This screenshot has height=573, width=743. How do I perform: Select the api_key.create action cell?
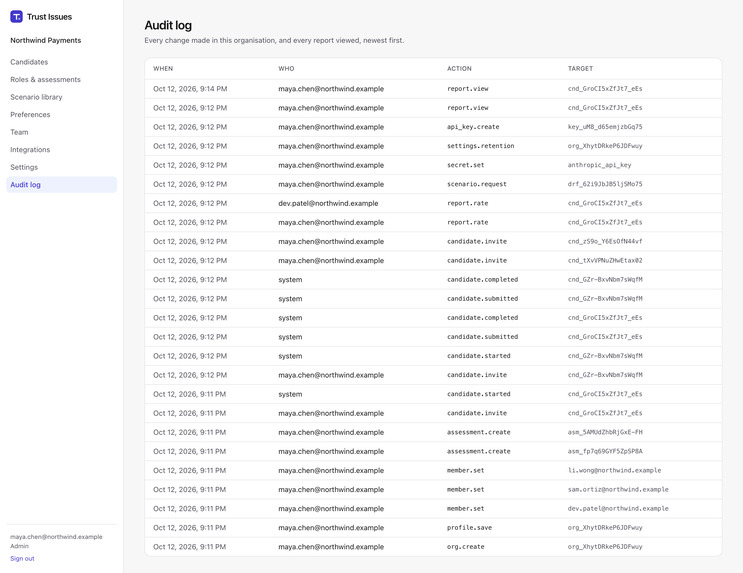[473, 127]
